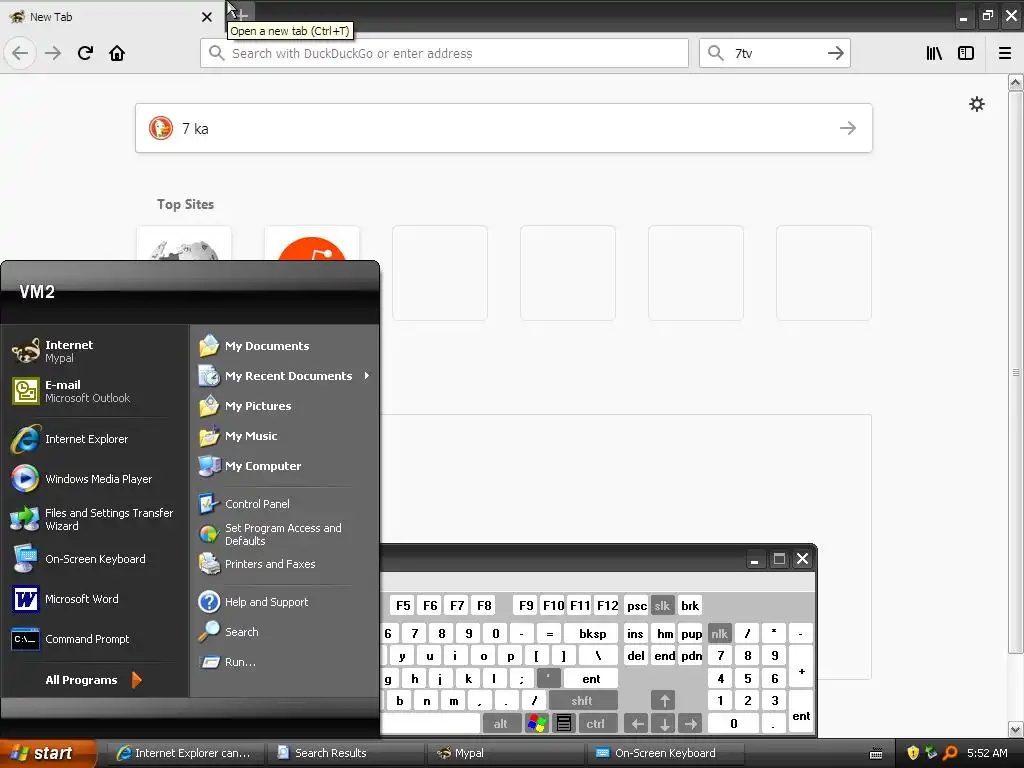Image resolution: width=1024 pixels, height=768 pixels.
Task: Open new tab page settings gear
Action: click(976, 104)
